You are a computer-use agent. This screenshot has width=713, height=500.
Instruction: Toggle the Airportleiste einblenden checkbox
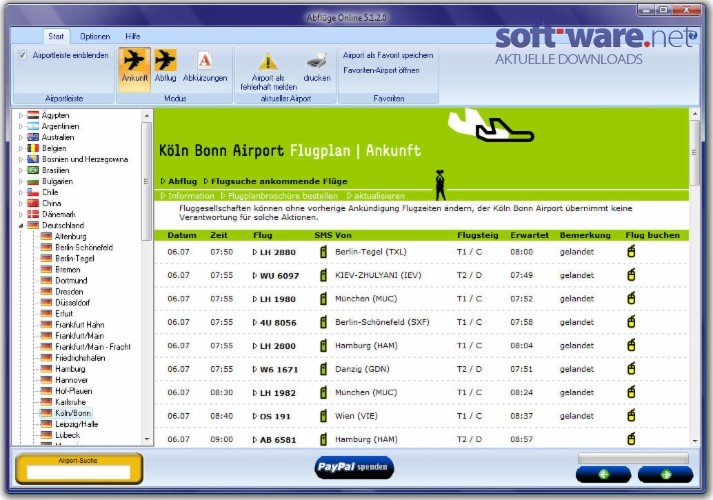pos(22,55)
